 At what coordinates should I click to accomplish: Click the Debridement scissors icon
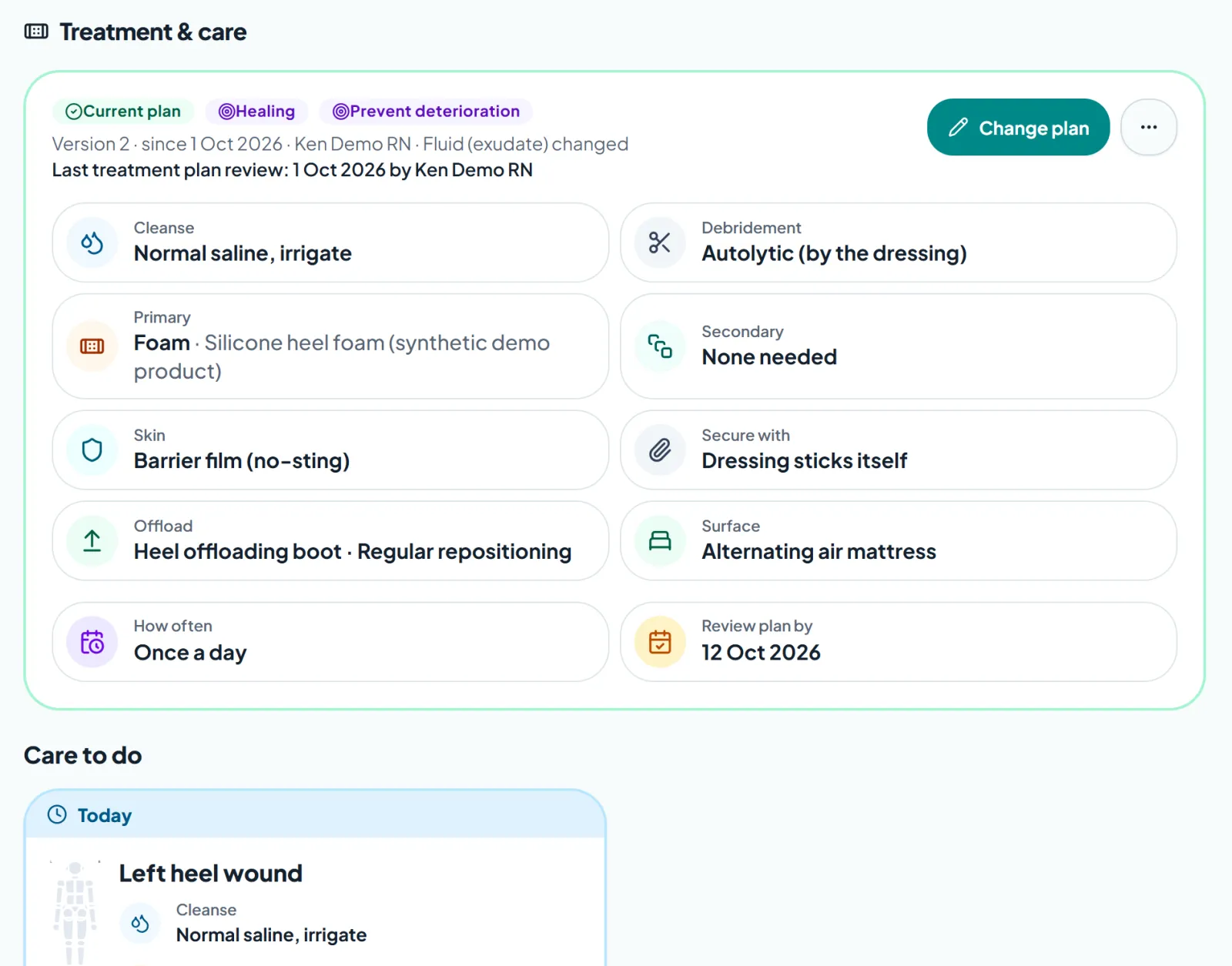(x=660, y=242)
